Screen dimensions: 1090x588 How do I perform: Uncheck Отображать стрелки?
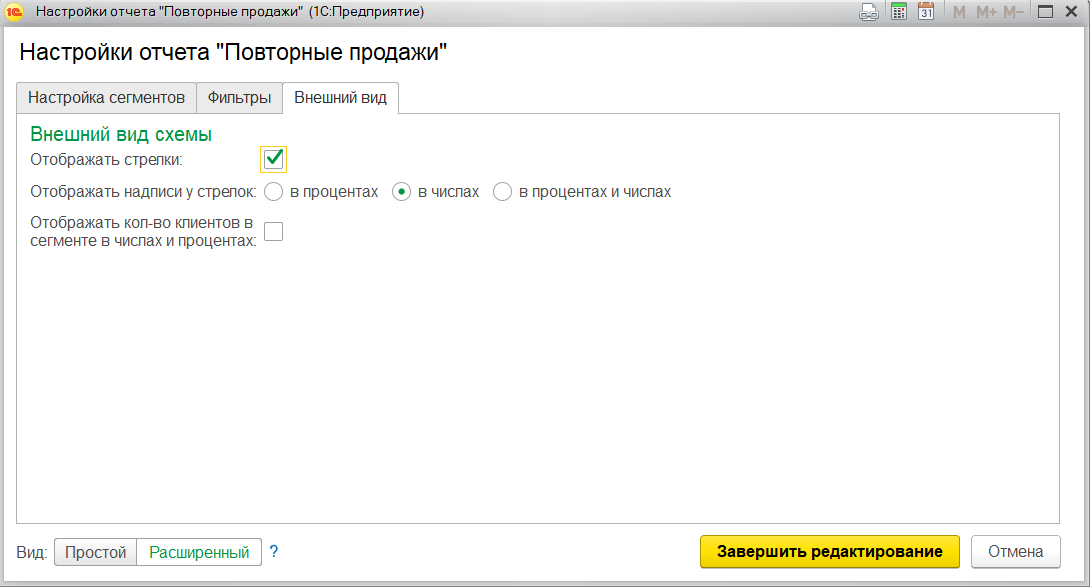(x=273, y=158)
